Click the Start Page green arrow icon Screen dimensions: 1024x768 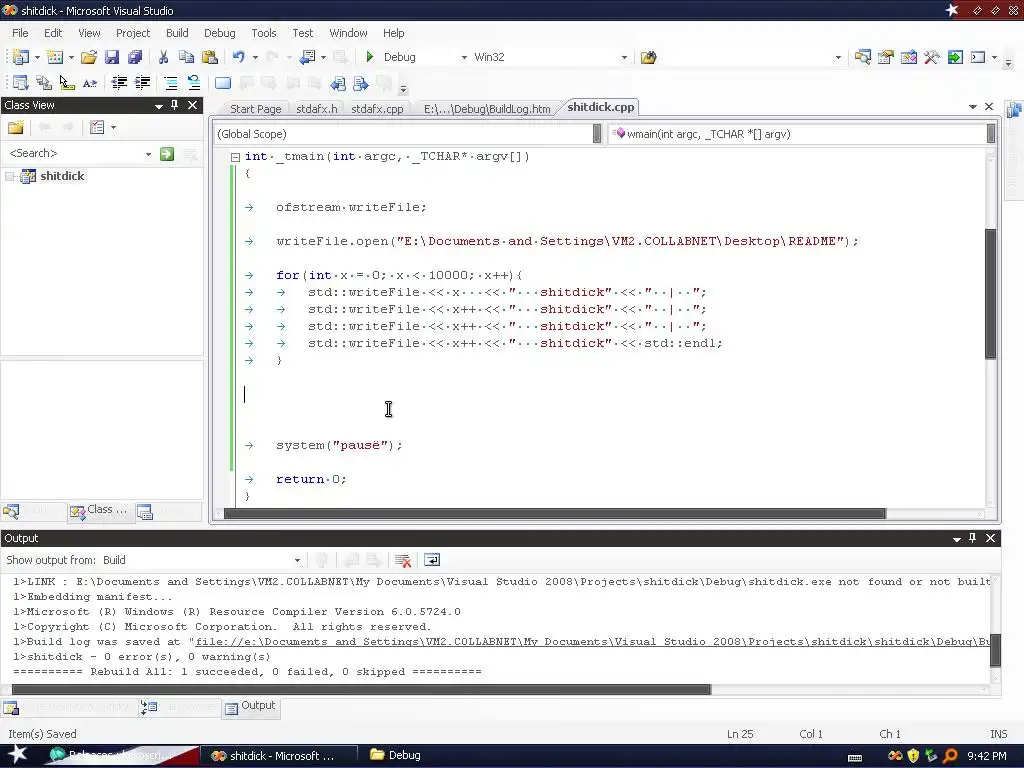pyautogui.click(x=955, y=57)
